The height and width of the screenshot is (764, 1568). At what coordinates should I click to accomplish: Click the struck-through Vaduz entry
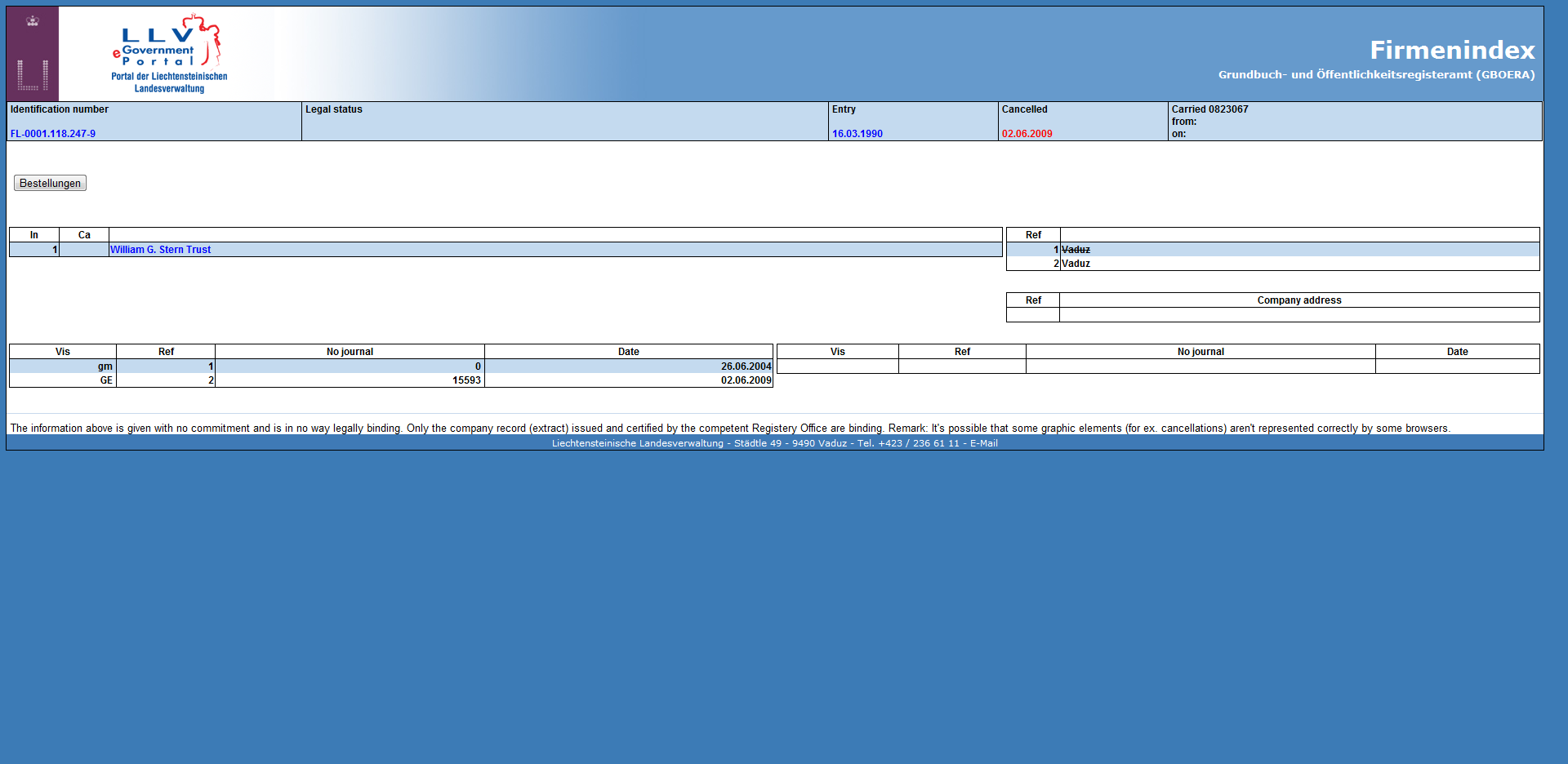click(x=1076, y=250)
